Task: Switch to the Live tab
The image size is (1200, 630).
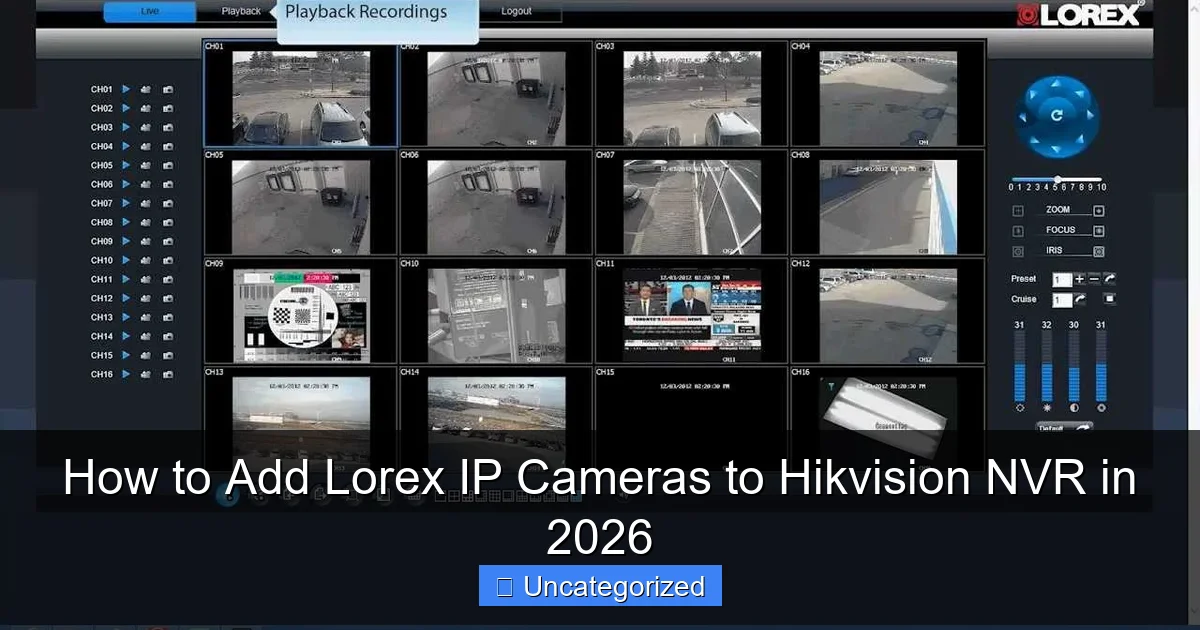Action: point(148,10)
